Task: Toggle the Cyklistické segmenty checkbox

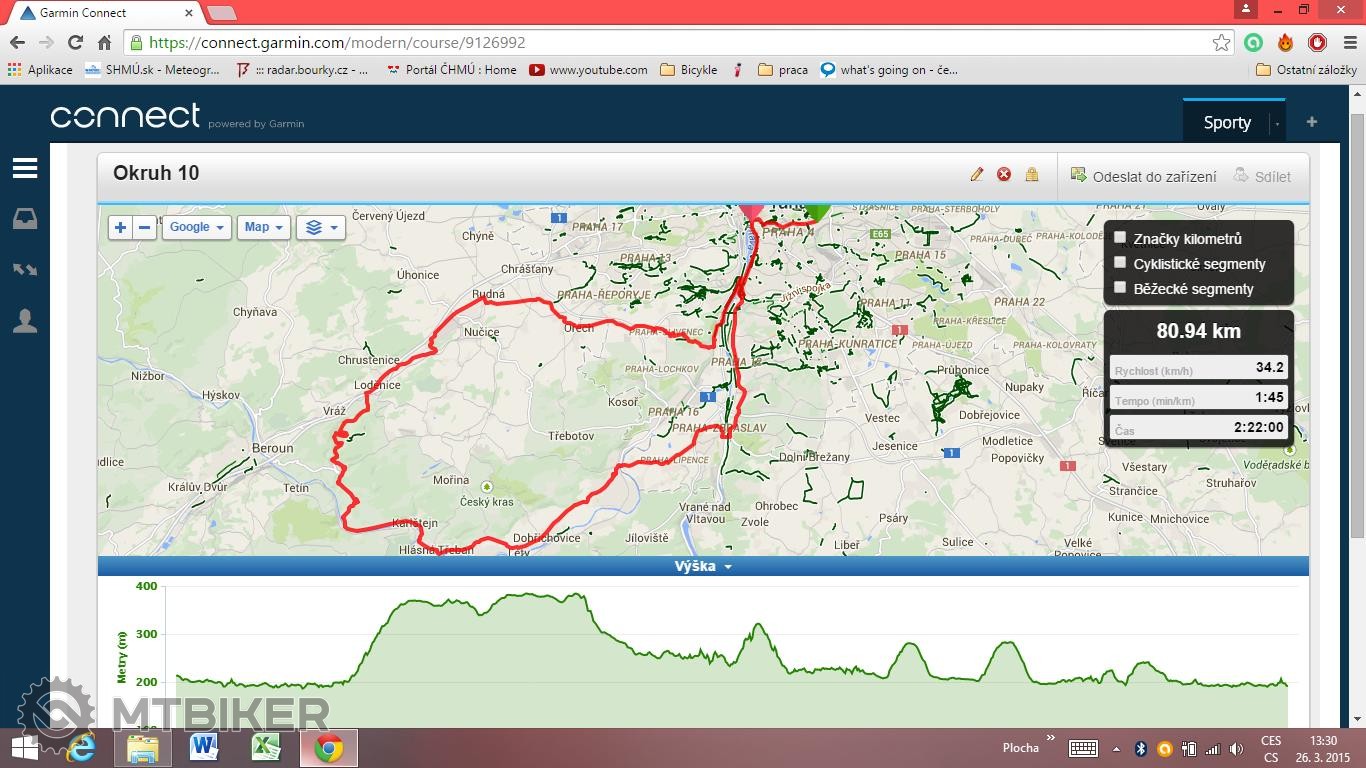Action: pyautogui.click(x=1120, y=263)
